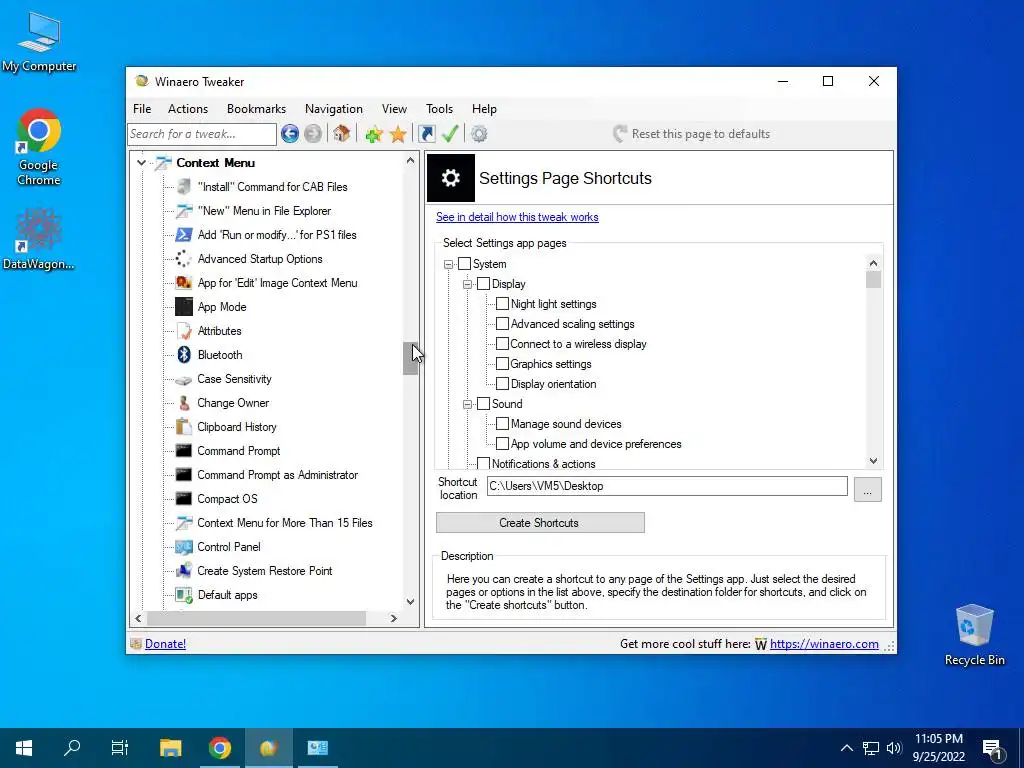Check the Sound checkbox

pyautogui.click(x=483, y=404)
